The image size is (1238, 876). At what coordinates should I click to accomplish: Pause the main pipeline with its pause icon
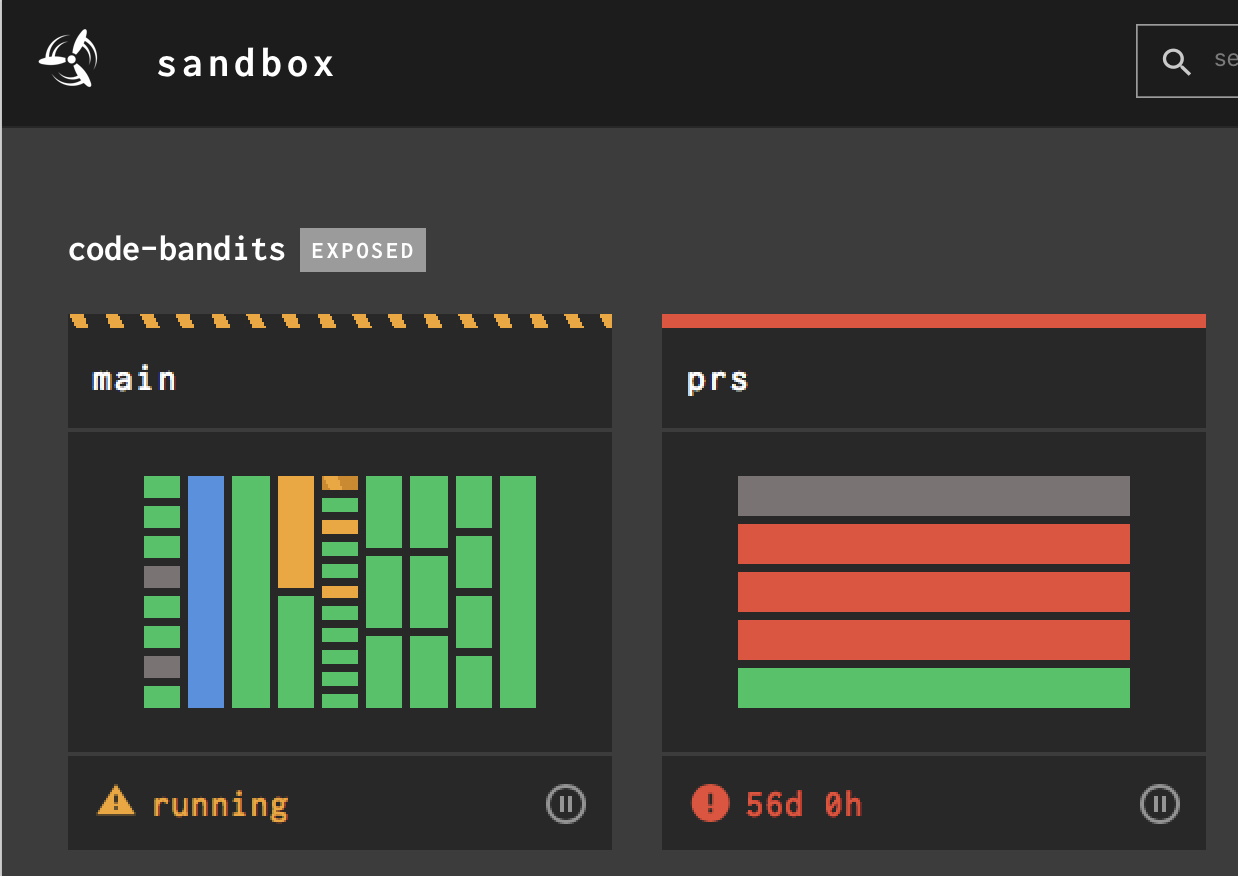point(565,803)
